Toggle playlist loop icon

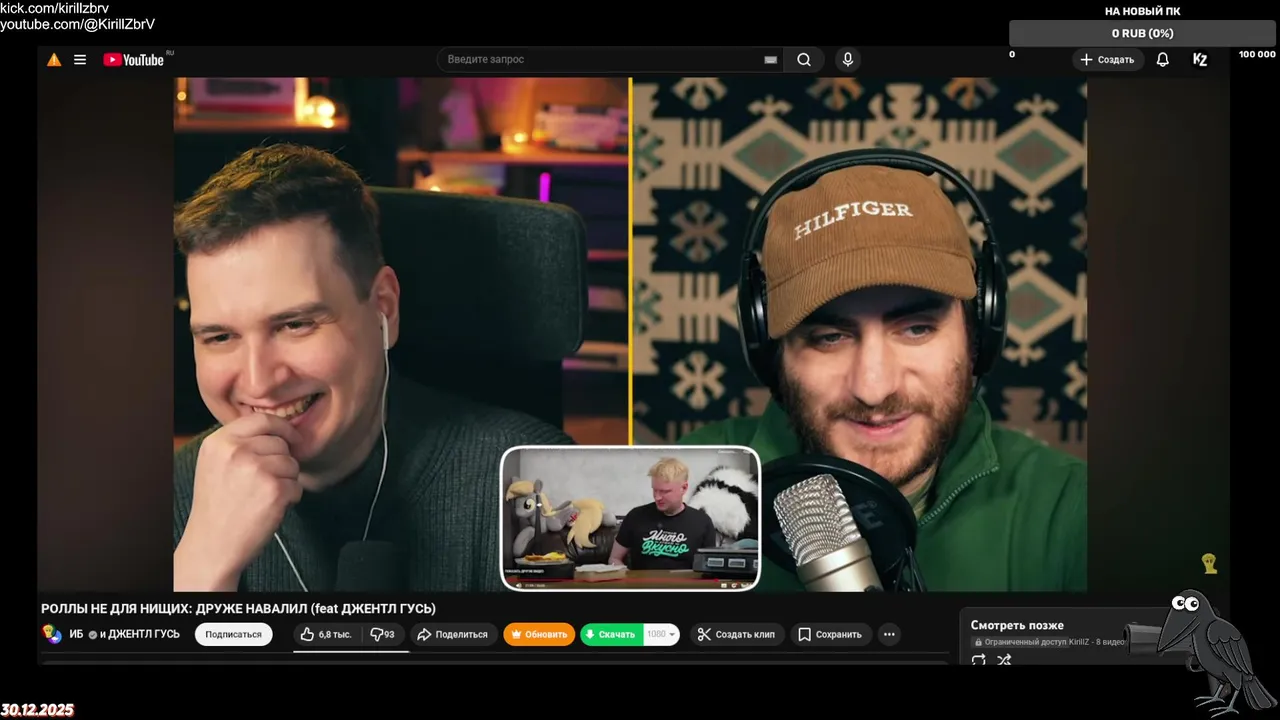point(979,659)
